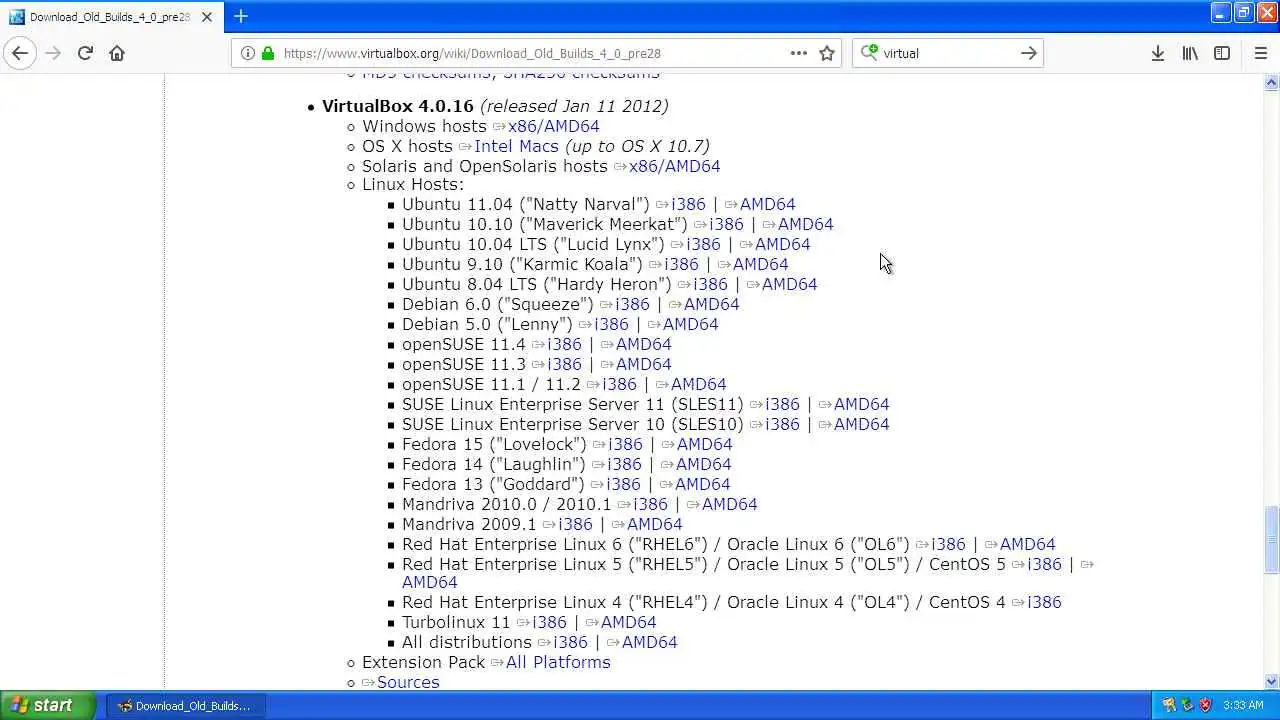The height and width of the screenshot is (720, 1280).
Task: Open a new tab with plus button
Action: pyautogui.click(x=241, y=16)
